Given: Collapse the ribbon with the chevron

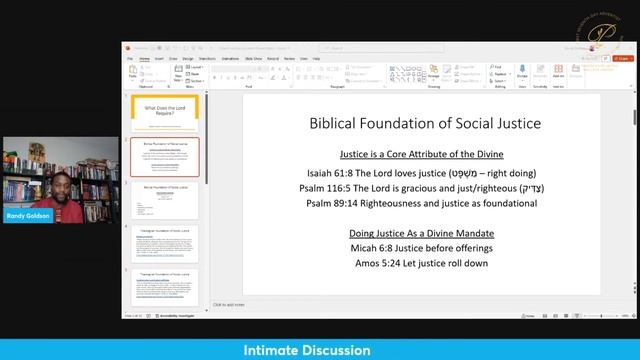Looking at the screenshot, I should tap(631, 86).
